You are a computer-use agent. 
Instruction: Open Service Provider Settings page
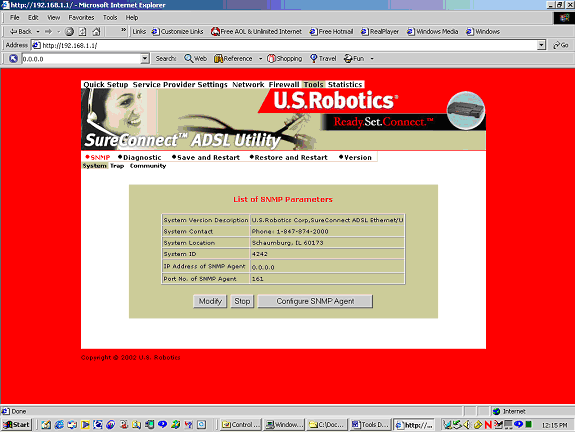pos(180,85)
